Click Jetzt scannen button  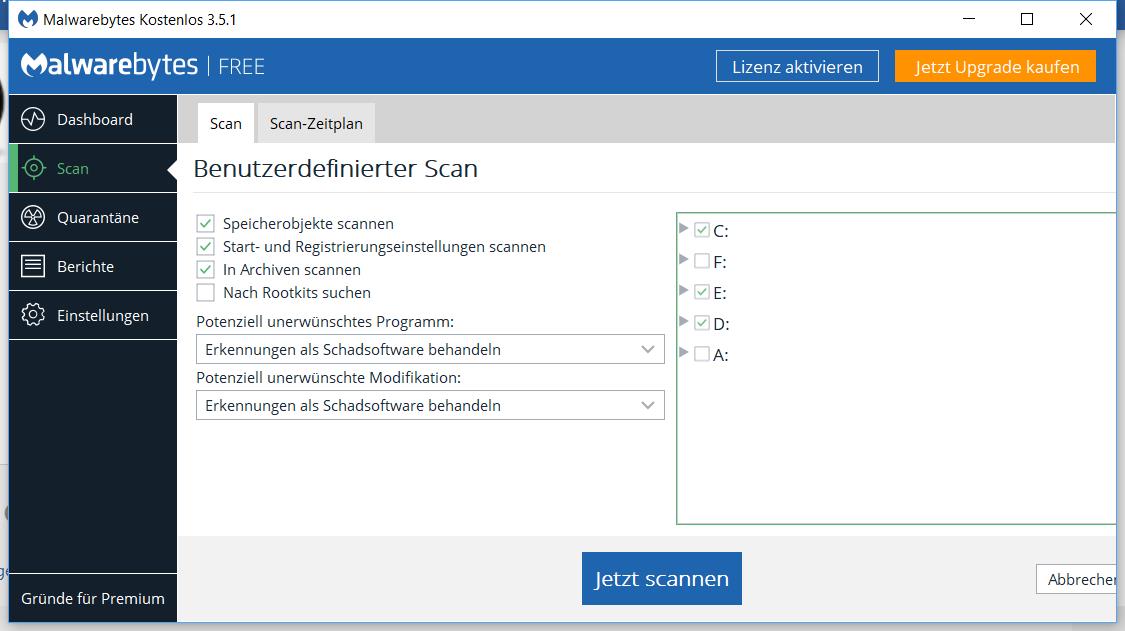(662, 578)
